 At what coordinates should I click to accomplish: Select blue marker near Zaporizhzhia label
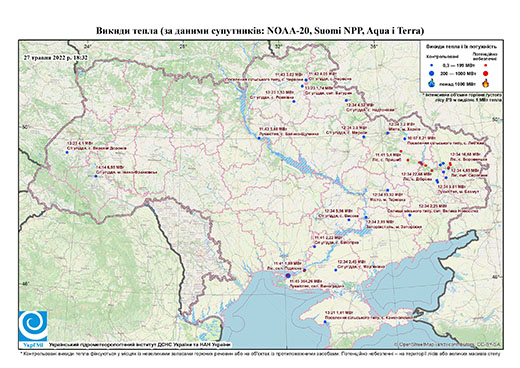pyautogui.click(x=366, y=217)
